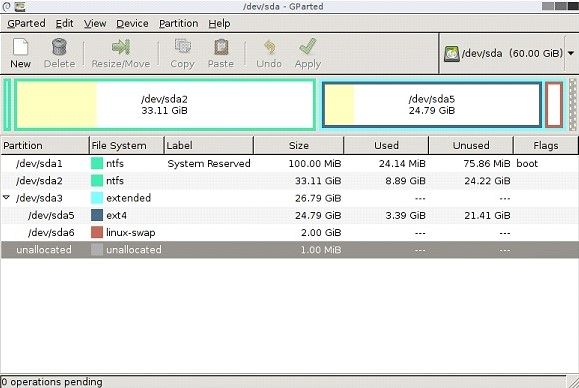Select the /dev/sda1 partition row
Viewport: 579px width, 388px height.
tap(289, 164)
